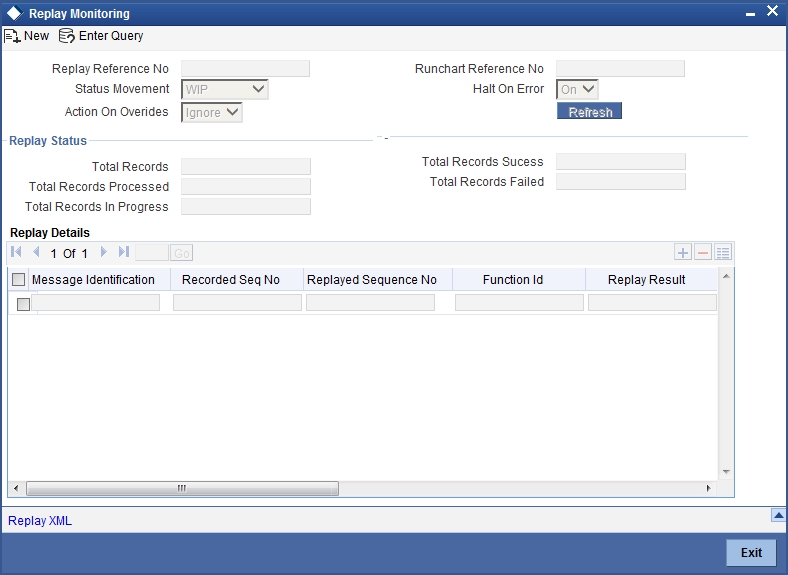Click the Total Records Processed field
788x575 pixels.
pos(246,186)
